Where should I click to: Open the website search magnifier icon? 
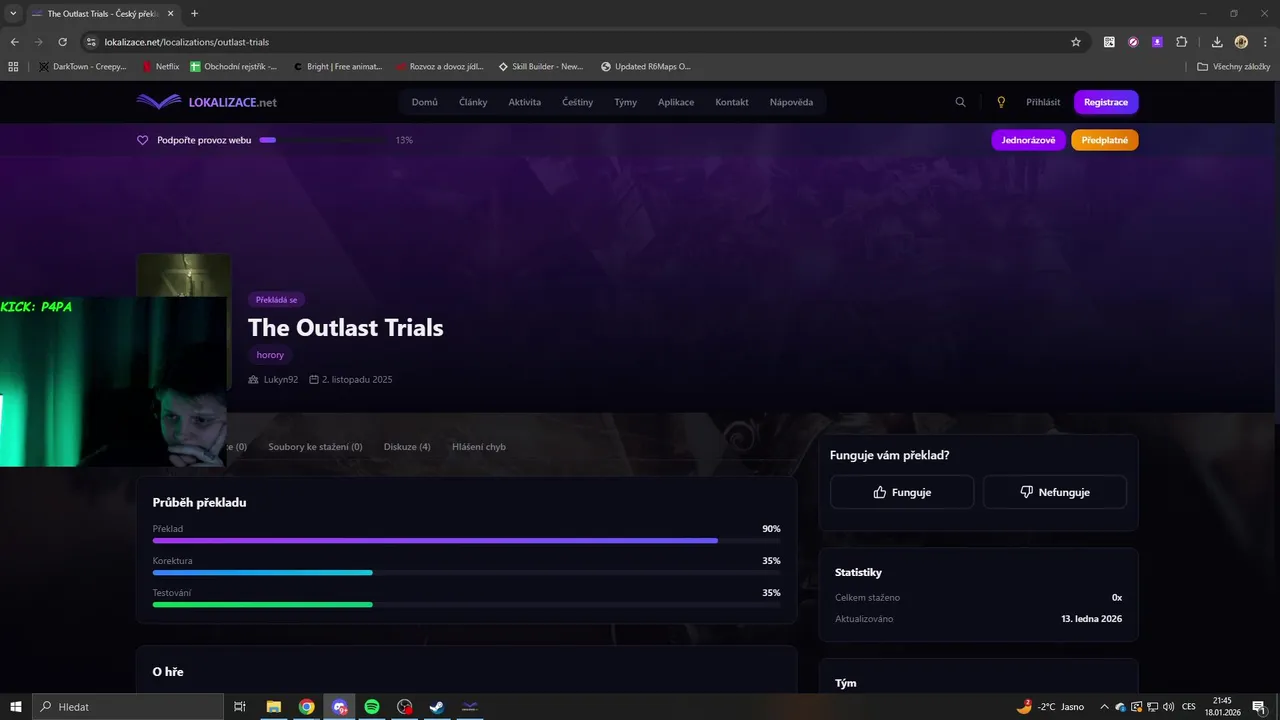[x=960, y=102]
